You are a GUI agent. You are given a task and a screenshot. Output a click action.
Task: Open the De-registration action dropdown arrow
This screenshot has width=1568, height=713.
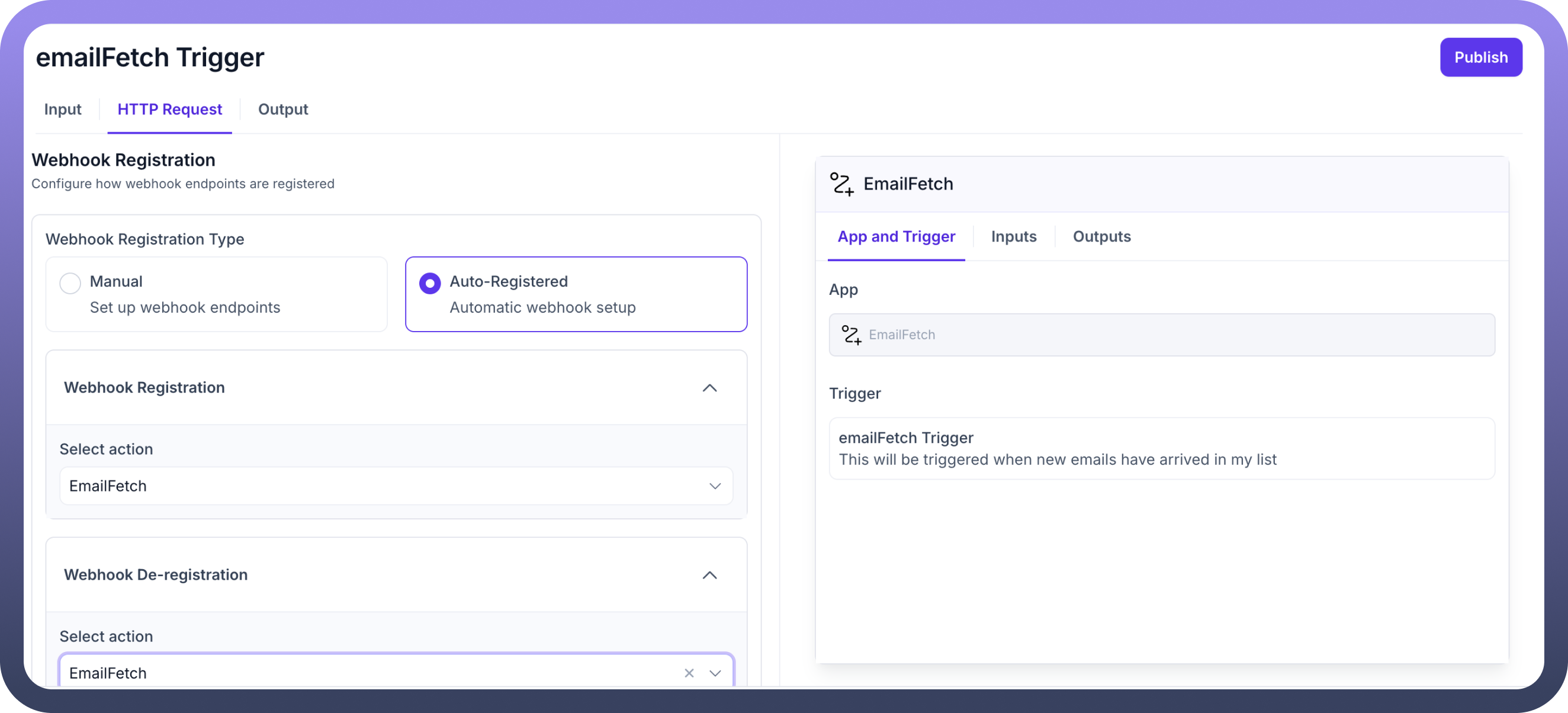(715, 673)
